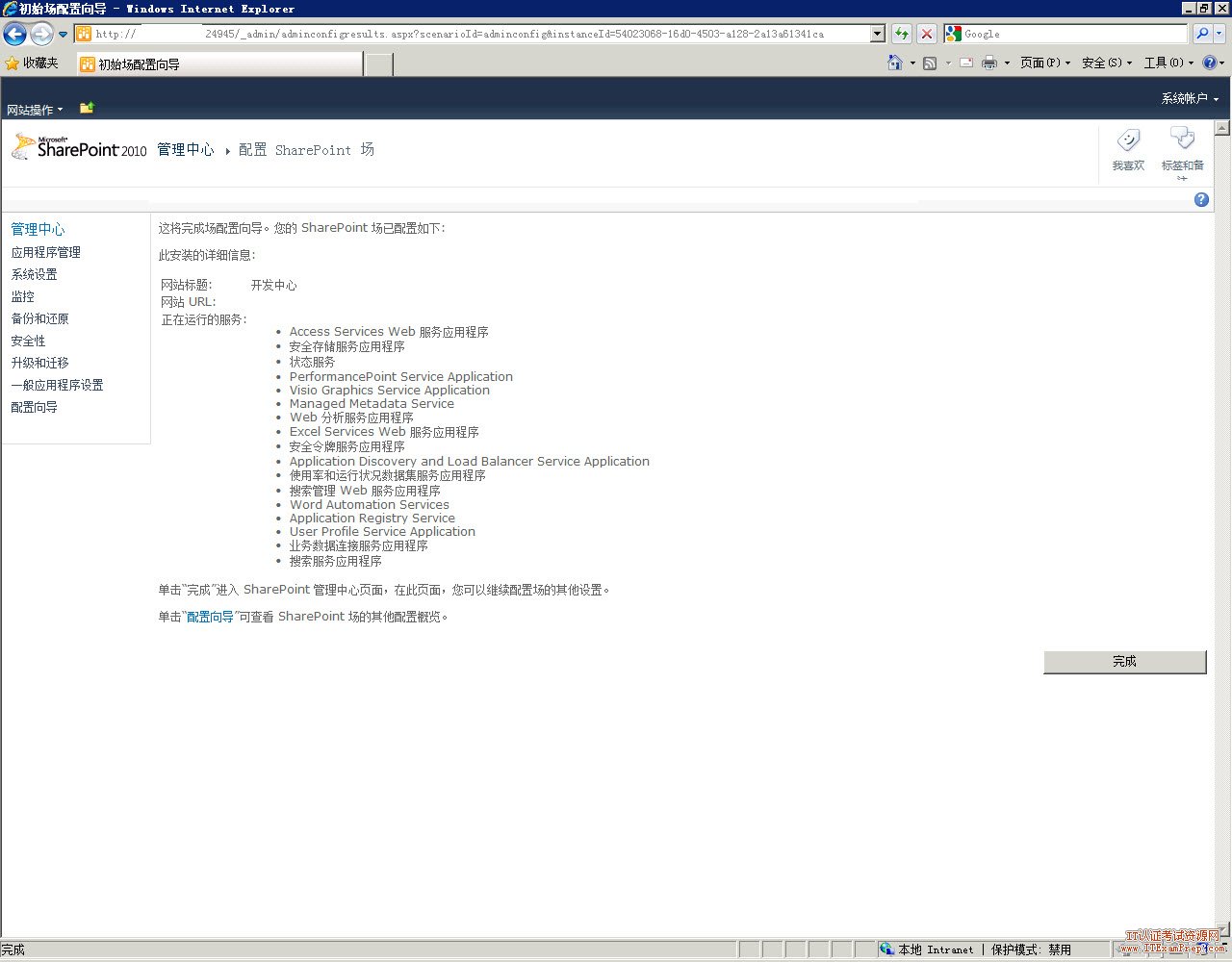The height and width of the screenshot is (962, 1232).
Task: Open the 工具(O) menu
Action: pyautogui.click(x=1168, y=63)
